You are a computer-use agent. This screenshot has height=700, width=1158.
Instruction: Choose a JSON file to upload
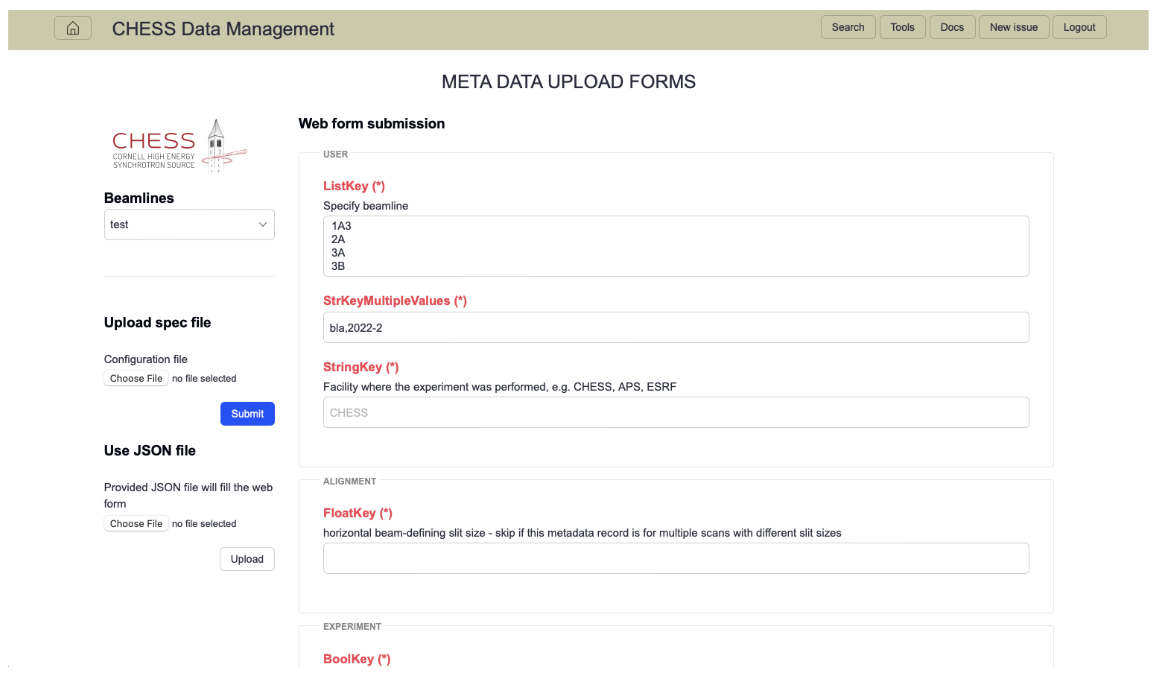pyautogui.click(x=136, y=524)
